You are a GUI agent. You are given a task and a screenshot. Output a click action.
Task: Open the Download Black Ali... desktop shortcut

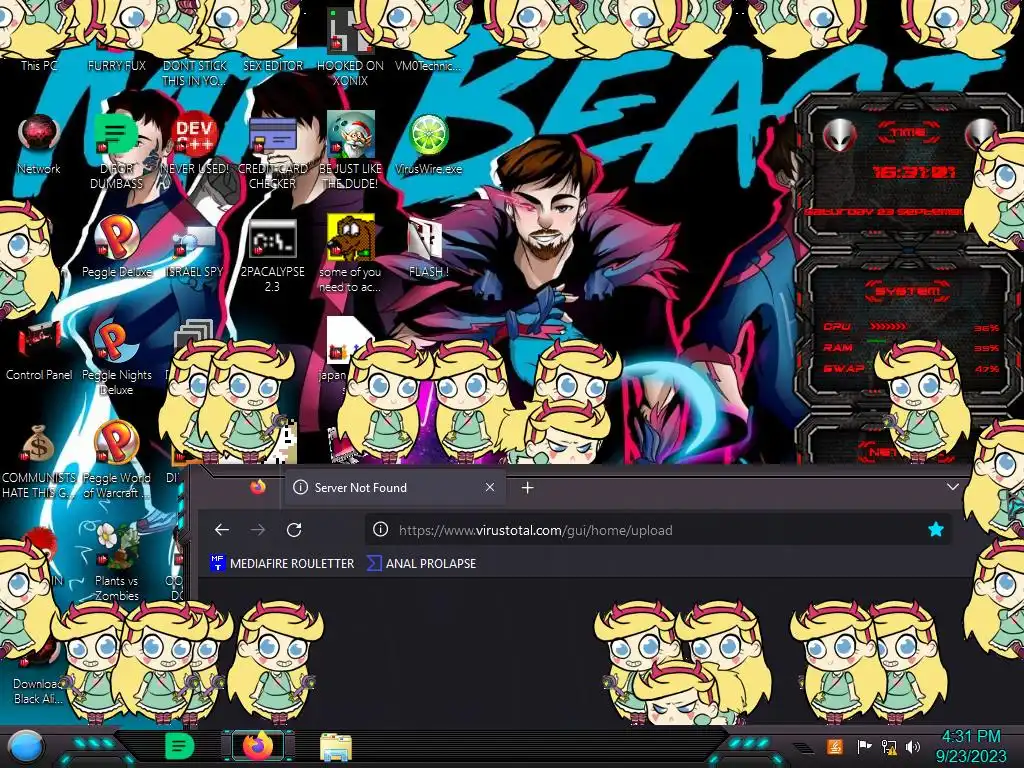coord(38,691)
